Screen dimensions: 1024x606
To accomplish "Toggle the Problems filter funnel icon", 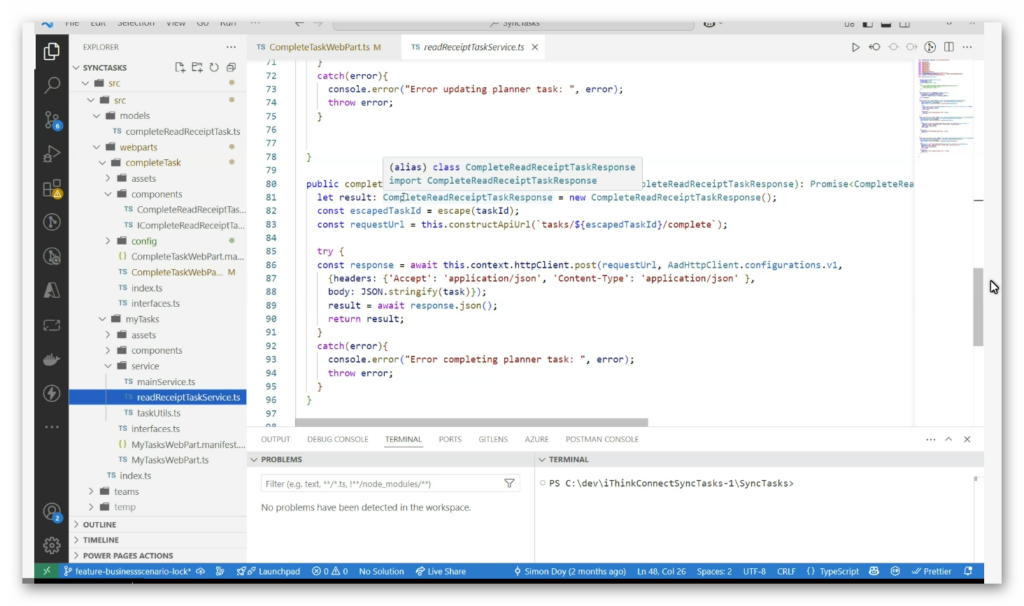I will pos(509,483).
